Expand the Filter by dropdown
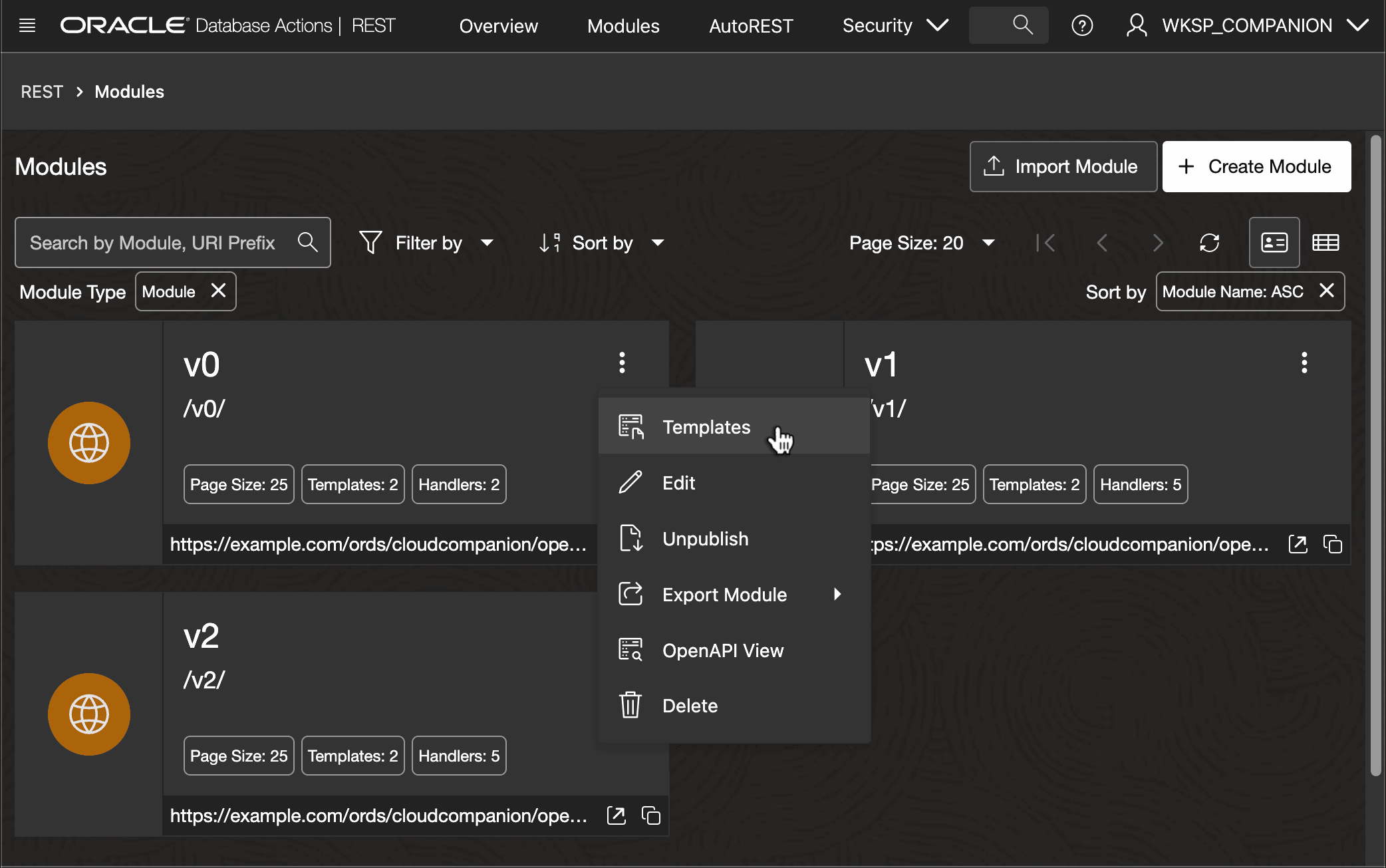Viewport: 1386px width, 868px height. pos(427,243)
